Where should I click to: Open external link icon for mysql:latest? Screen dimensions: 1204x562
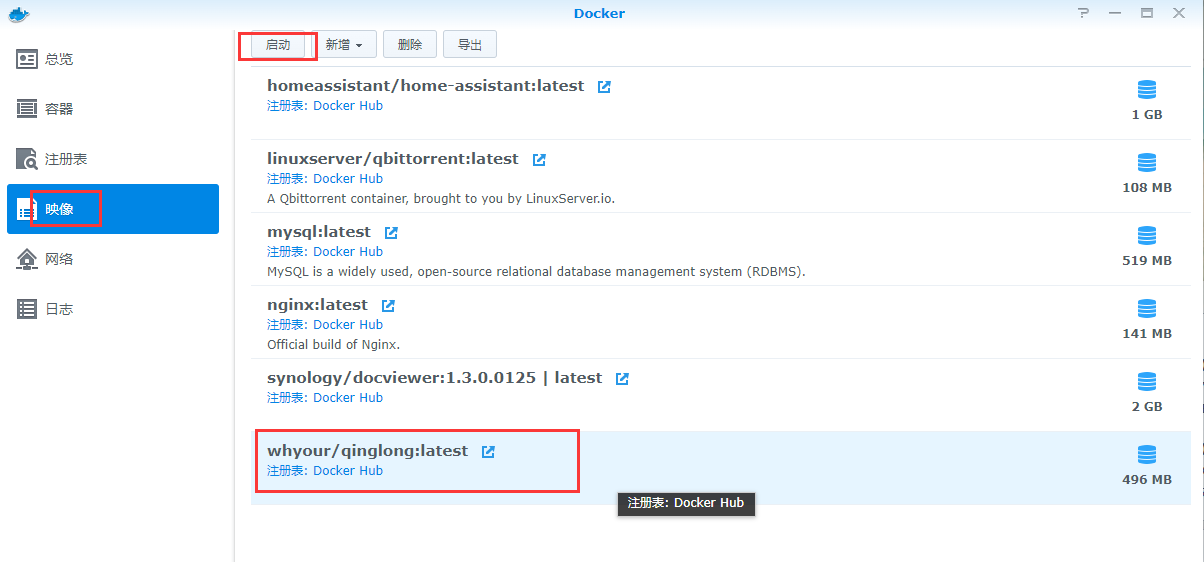point(391,233)
